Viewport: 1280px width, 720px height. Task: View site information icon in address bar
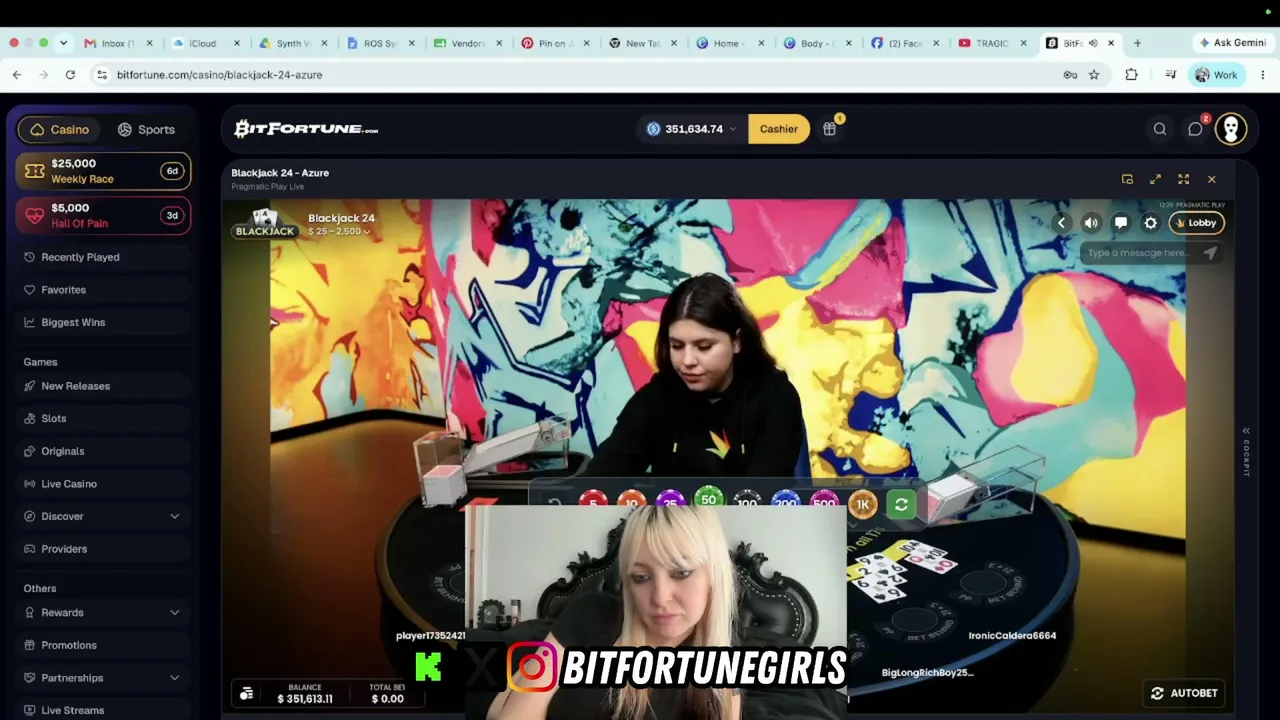(101, 75)
